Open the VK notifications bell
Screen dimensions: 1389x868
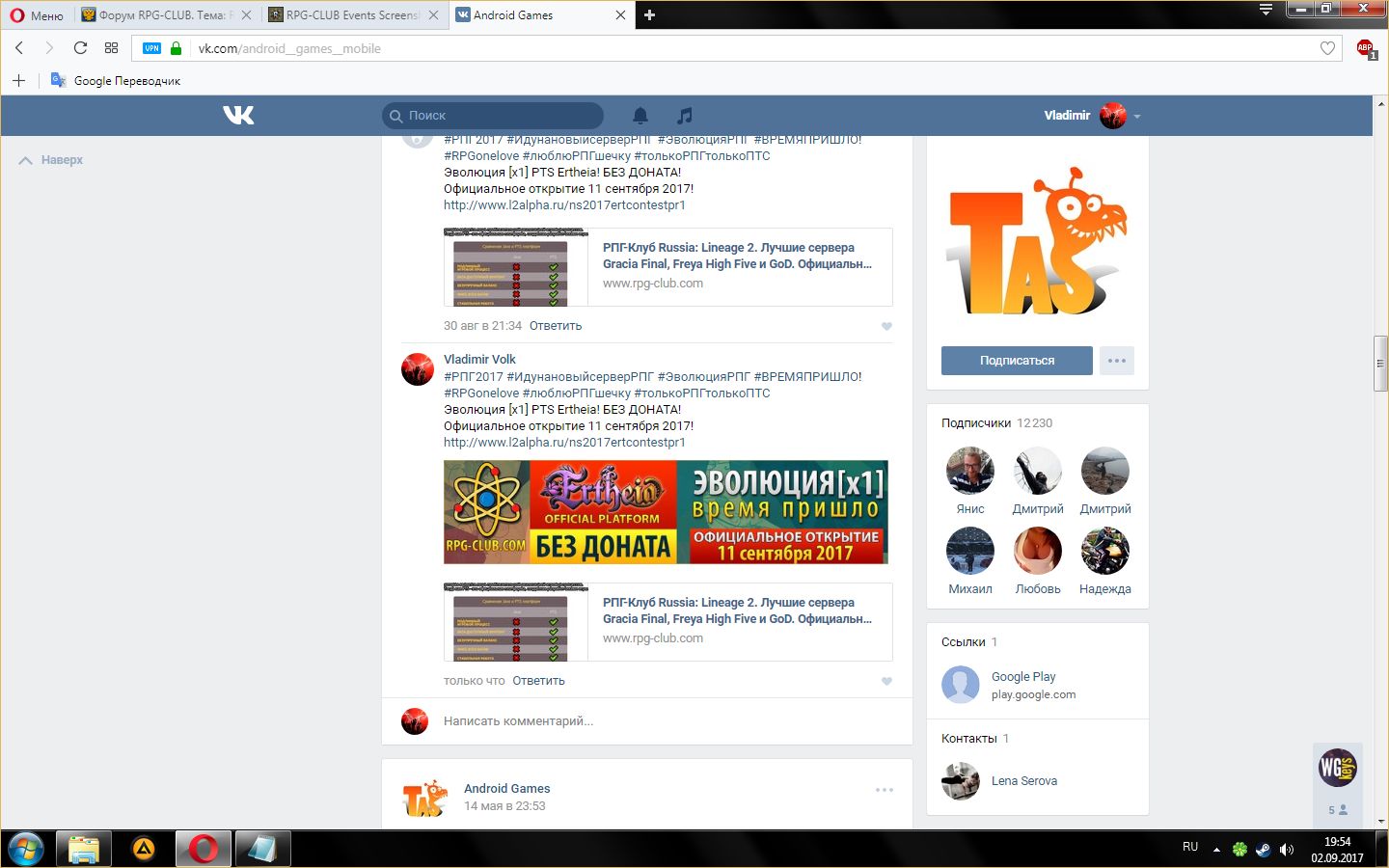coord(640,116)
